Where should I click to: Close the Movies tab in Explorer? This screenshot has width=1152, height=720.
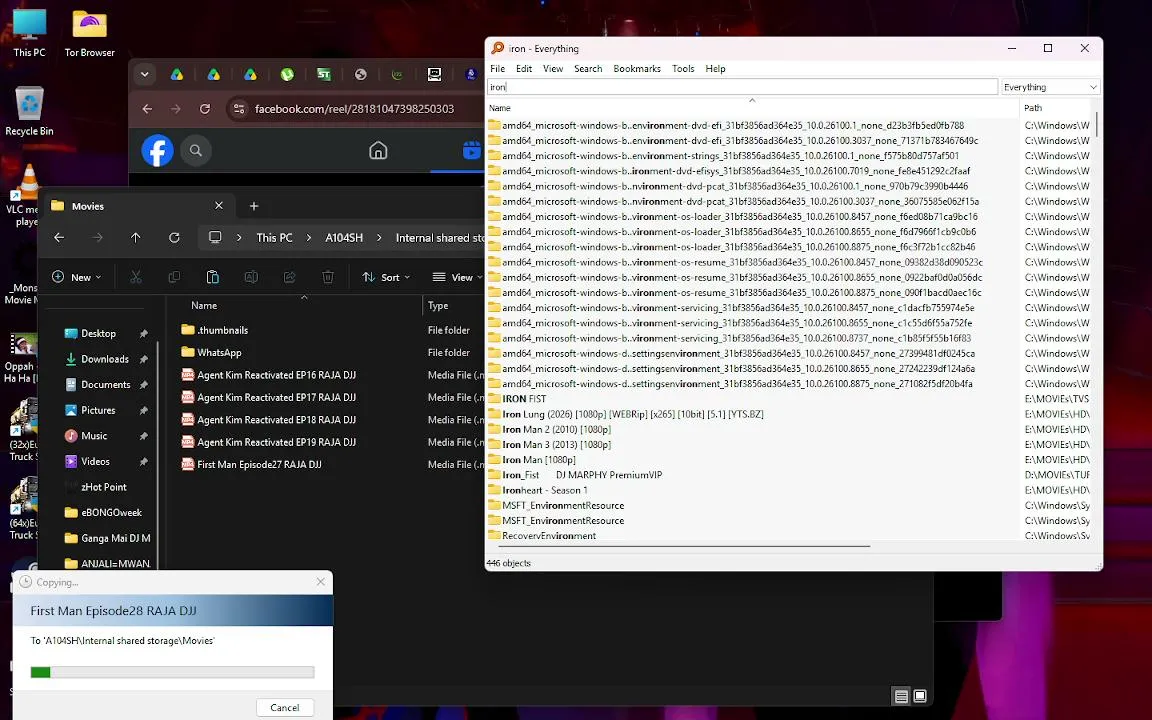(219, 206)
